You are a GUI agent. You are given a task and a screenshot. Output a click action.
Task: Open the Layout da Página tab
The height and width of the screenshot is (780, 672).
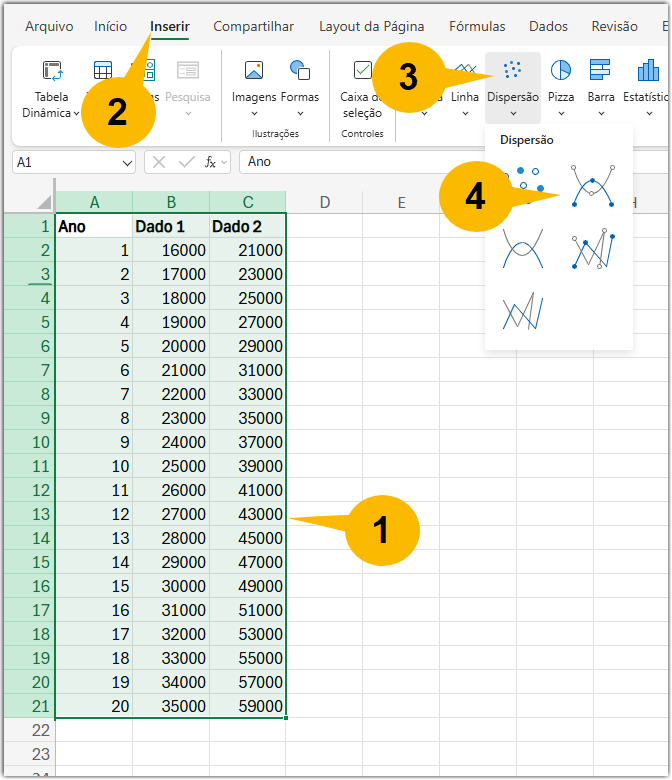pyautogui.click(x=371, y=27)
